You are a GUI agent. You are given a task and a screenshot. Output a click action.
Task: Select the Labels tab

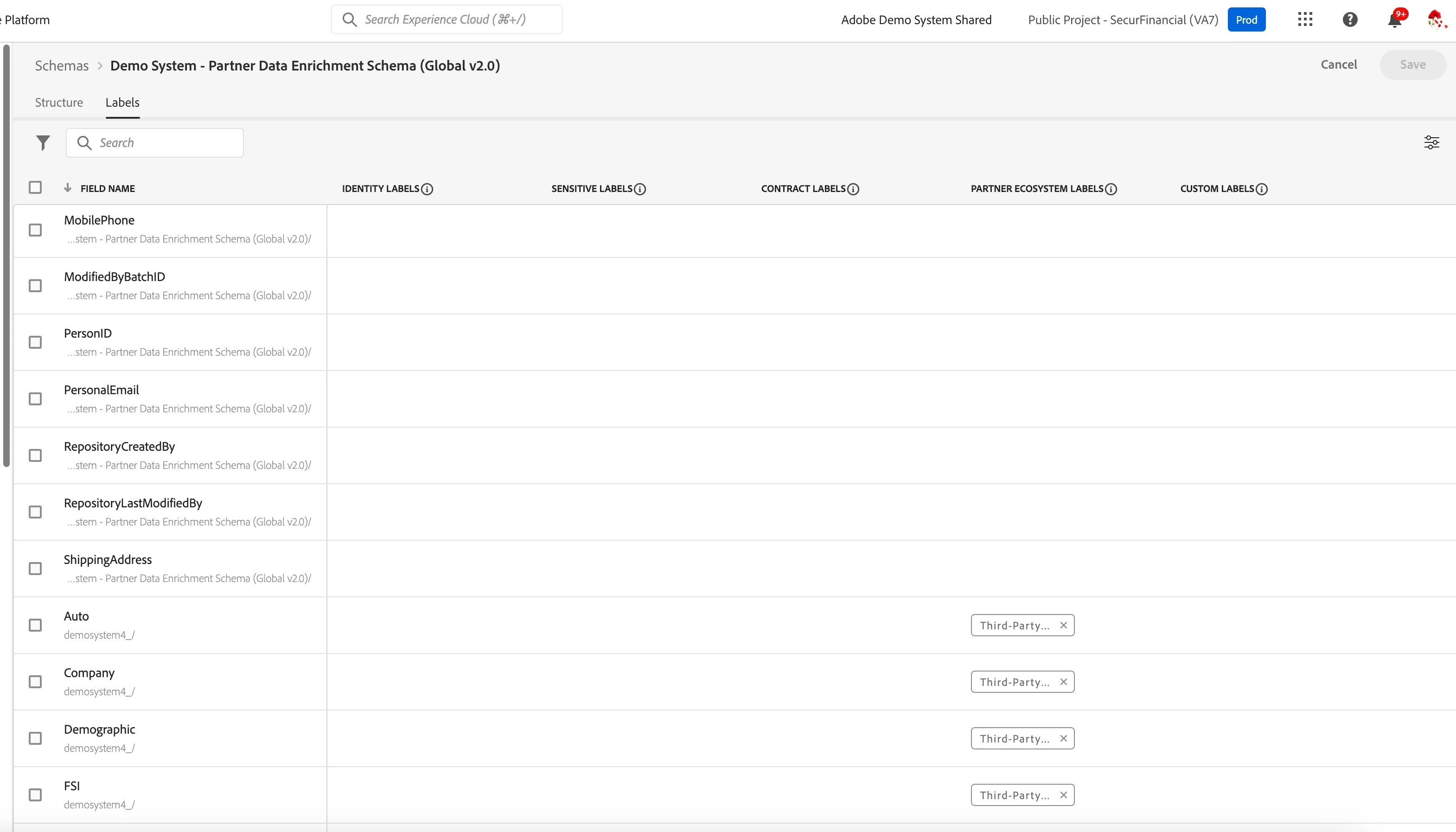(122, 102)
